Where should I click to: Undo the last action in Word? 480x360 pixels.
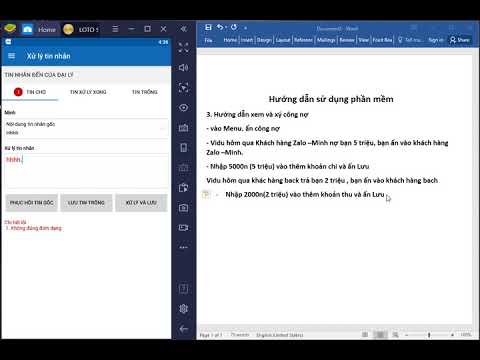(x=220, y=27)
